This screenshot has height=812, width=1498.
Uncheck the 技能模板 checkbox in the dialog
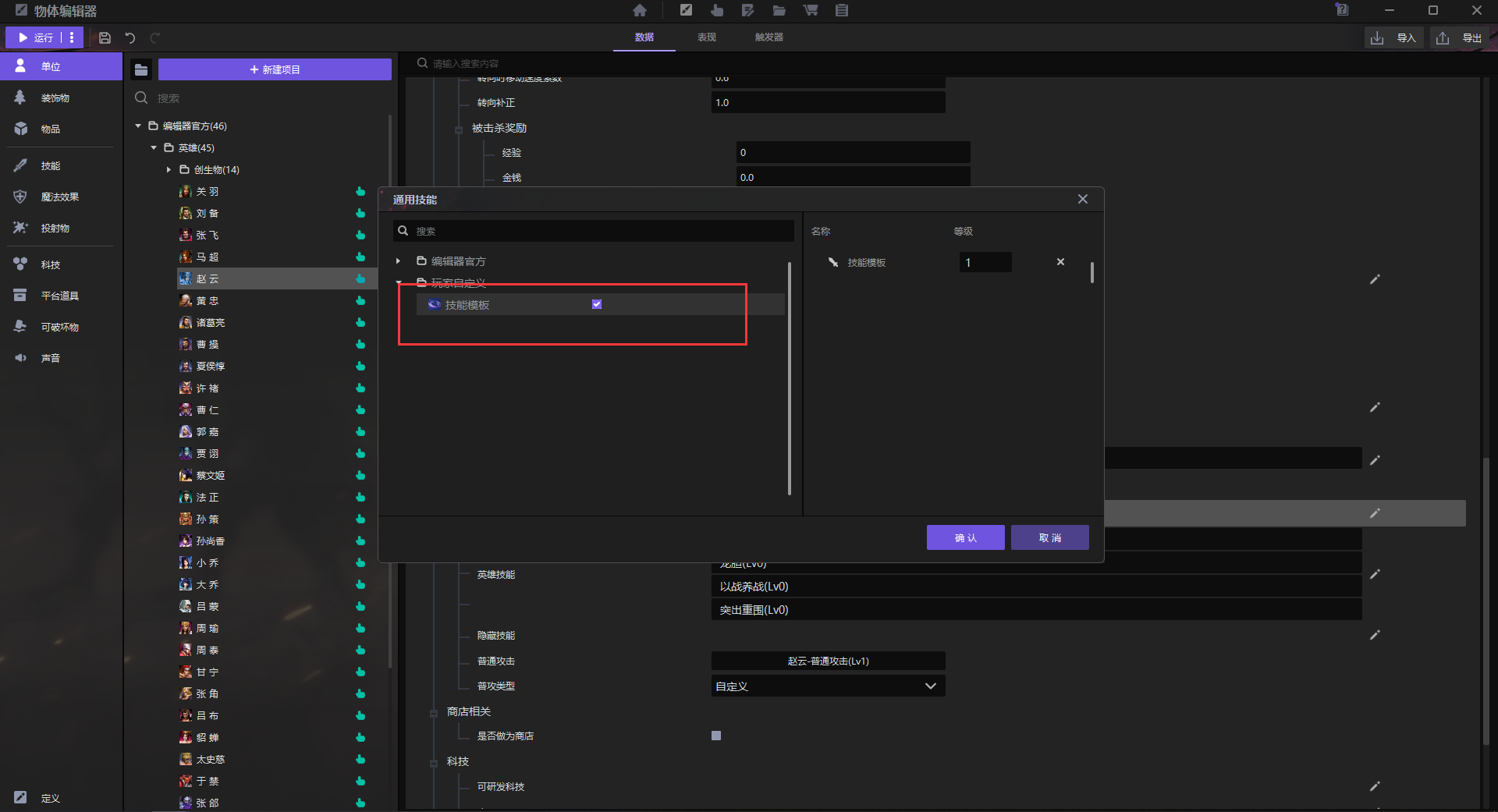(x=597, y=304)
